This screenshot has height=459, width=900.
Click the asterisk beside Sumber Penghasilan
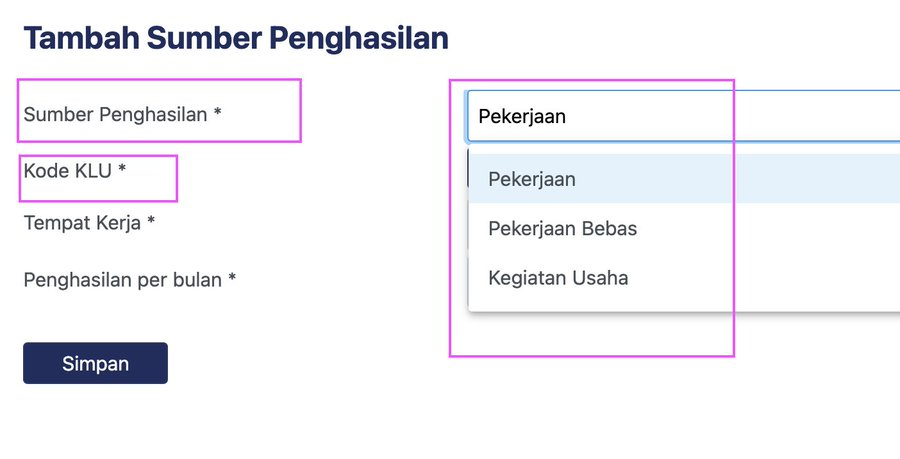pos(217,114)
